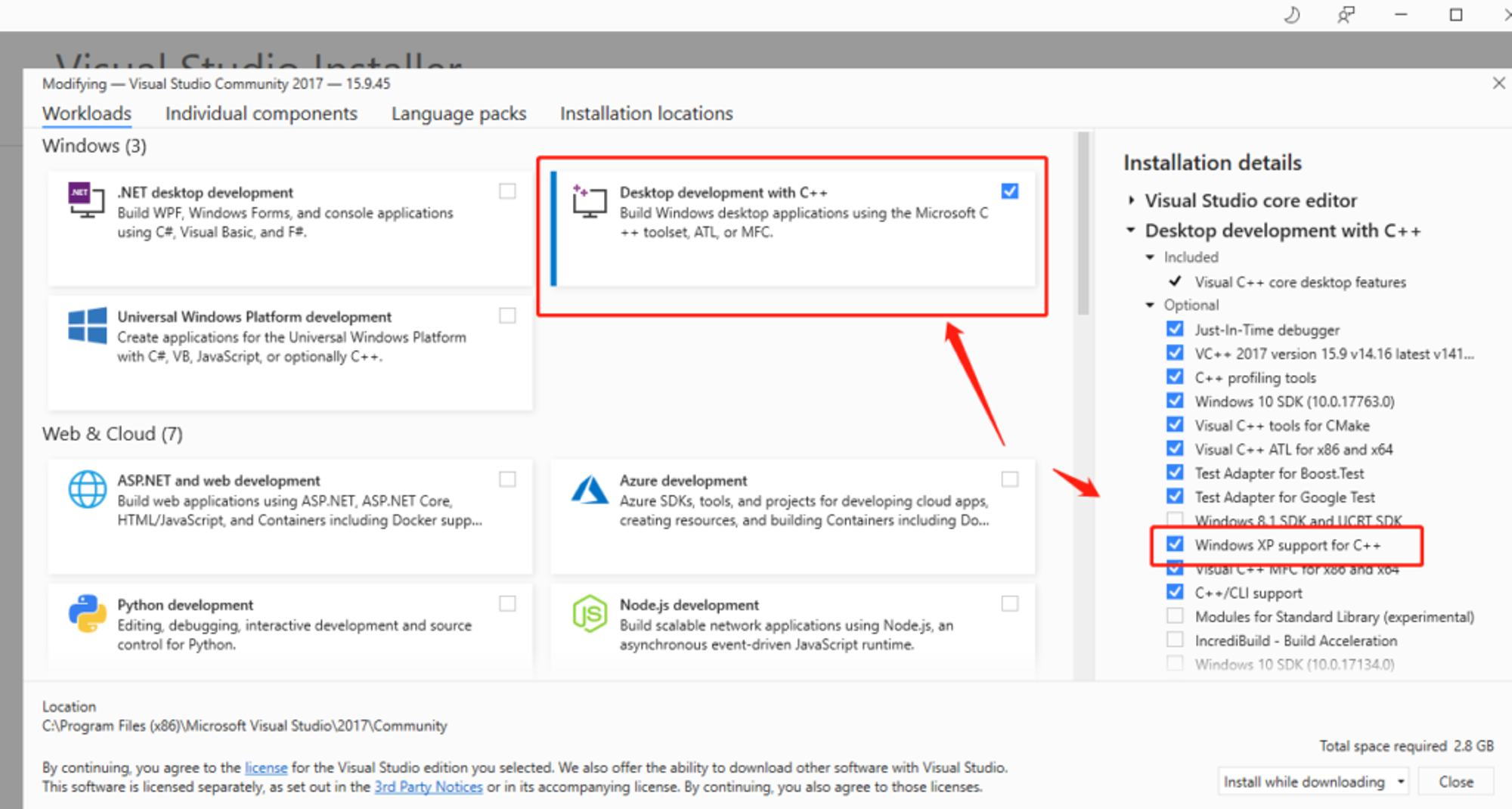Click the Desktop development with C++ monitor icon
The image size is (1512, 809).
point(589,201)
